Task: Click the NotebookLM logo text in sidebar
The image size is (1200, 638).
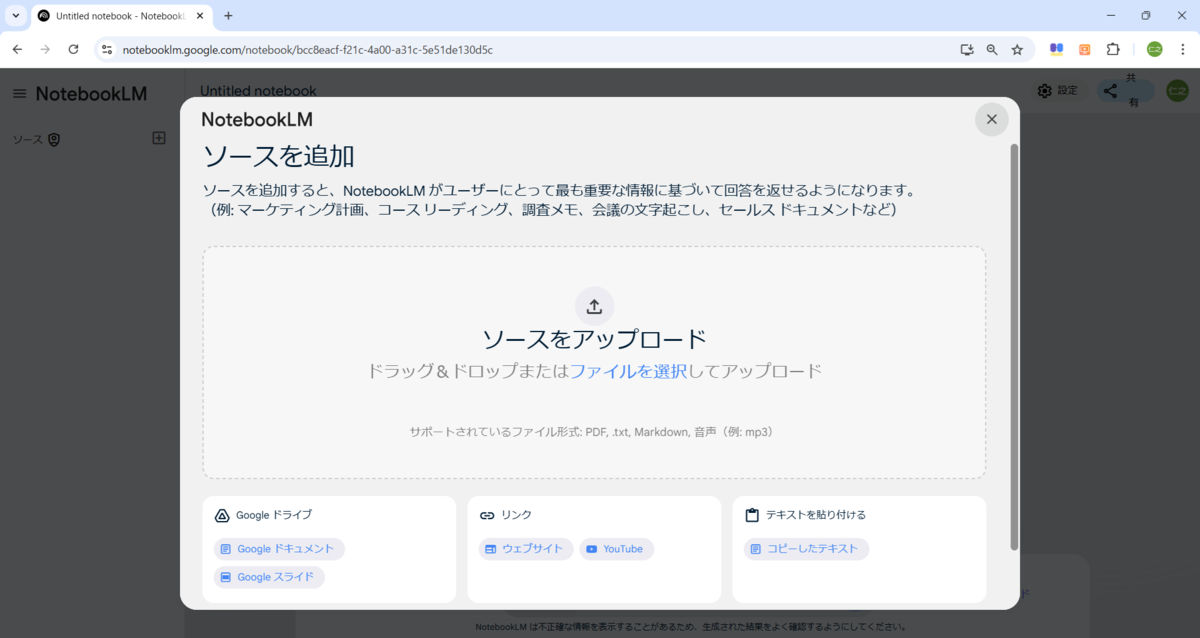Action: coord(91,94)
